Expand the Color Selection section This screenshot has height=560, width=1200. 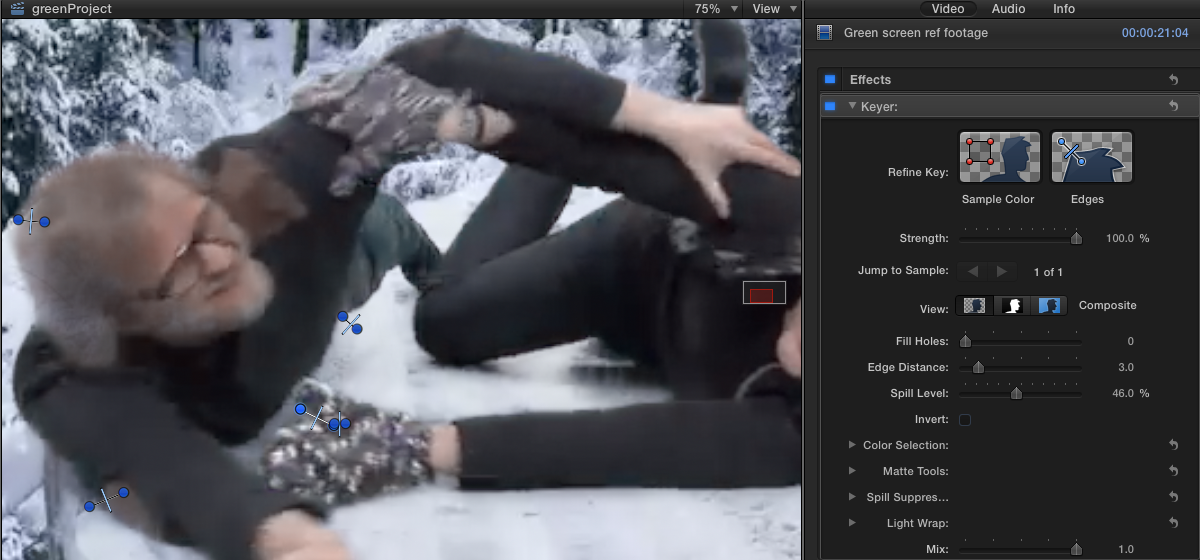(x=852, y=445)
